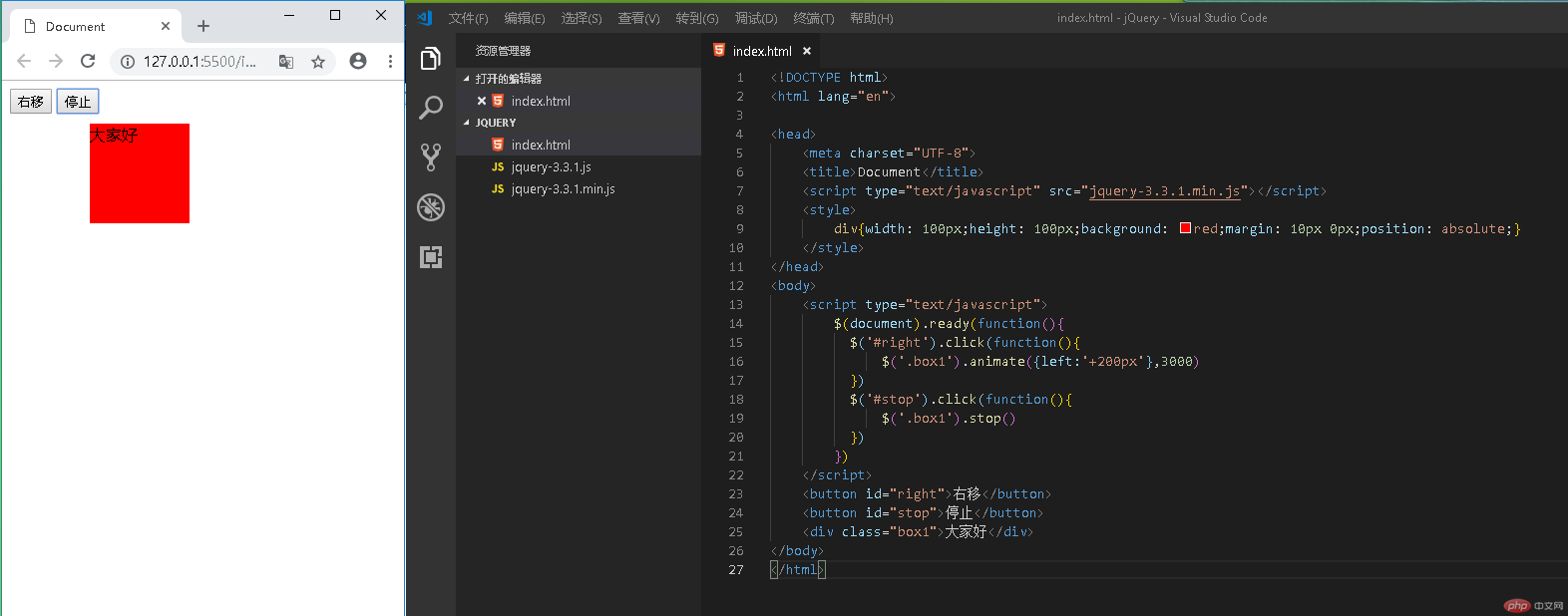Click the closing </html> tag line

798,569
